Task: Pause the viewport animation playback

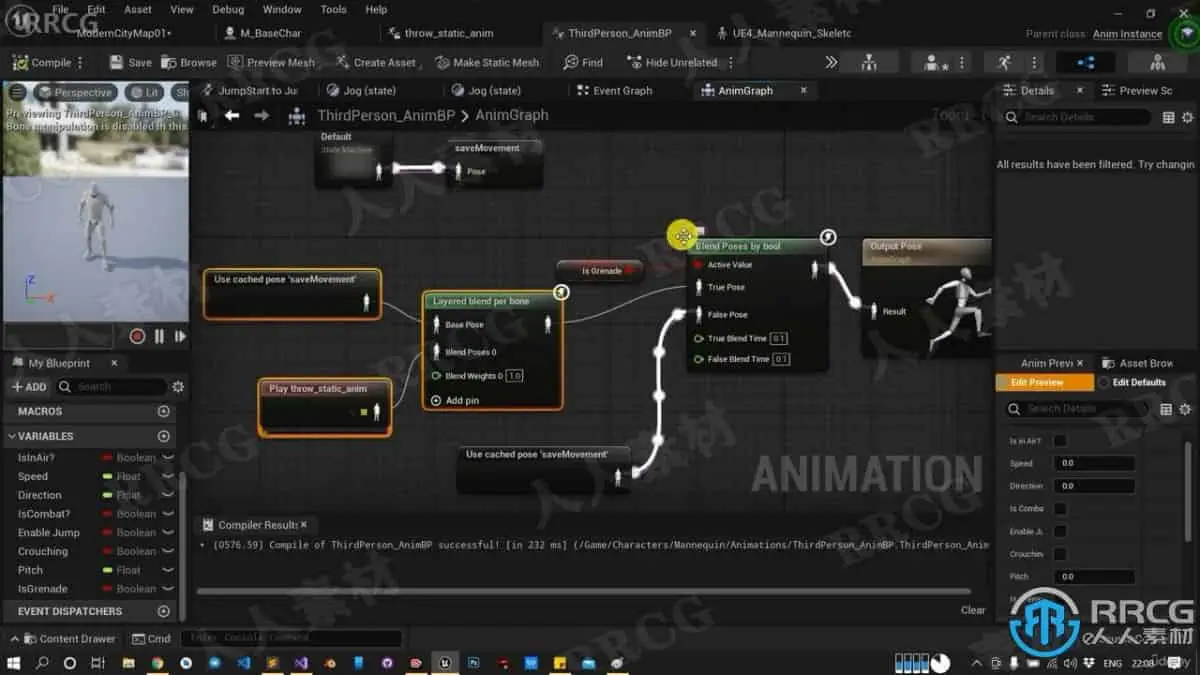Action: [160, 337]
